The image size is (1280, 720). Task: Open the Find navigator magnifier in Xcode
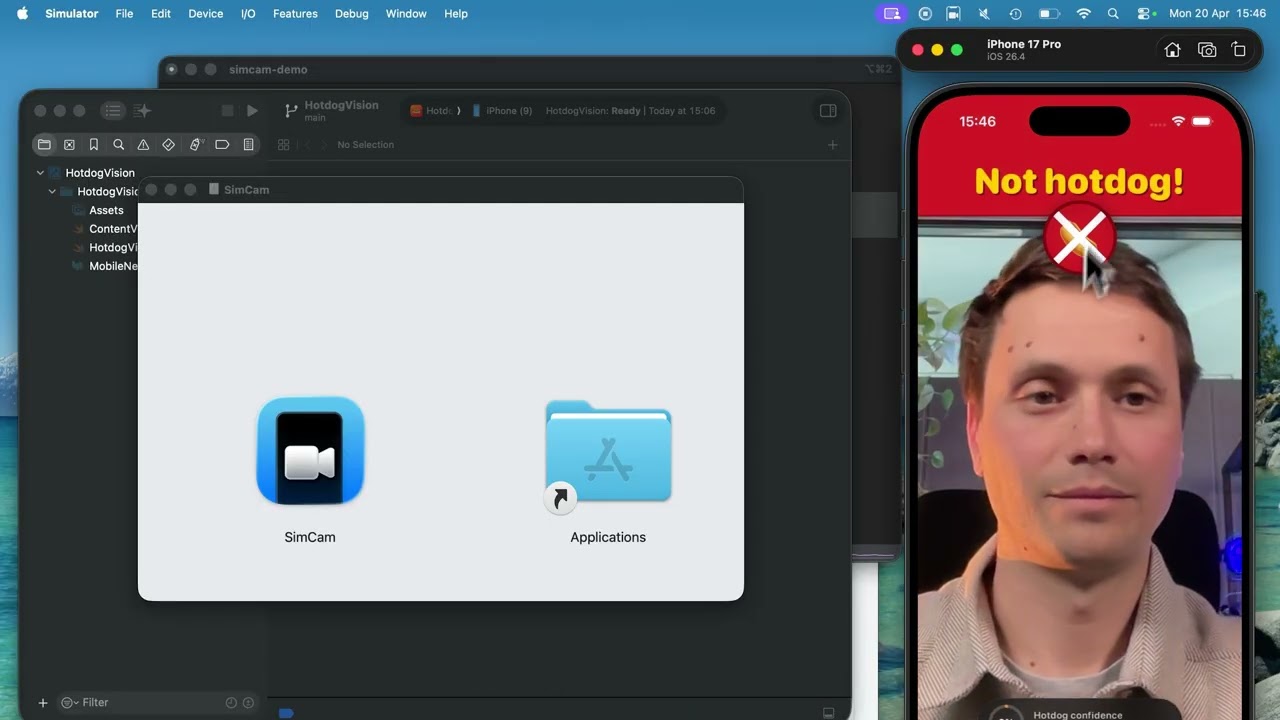tap(119, 145)
